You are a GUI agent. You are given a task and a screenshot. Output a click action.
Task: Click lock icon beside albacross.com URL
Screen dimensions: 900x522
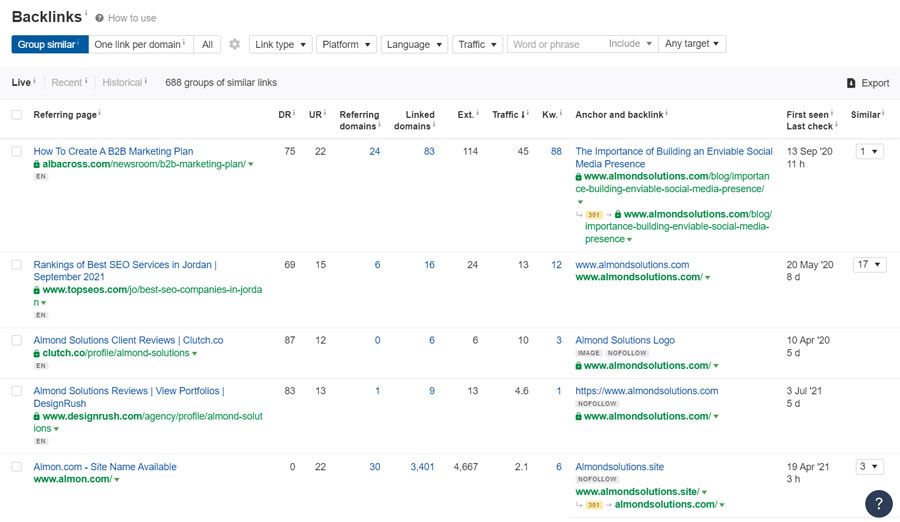37,164
